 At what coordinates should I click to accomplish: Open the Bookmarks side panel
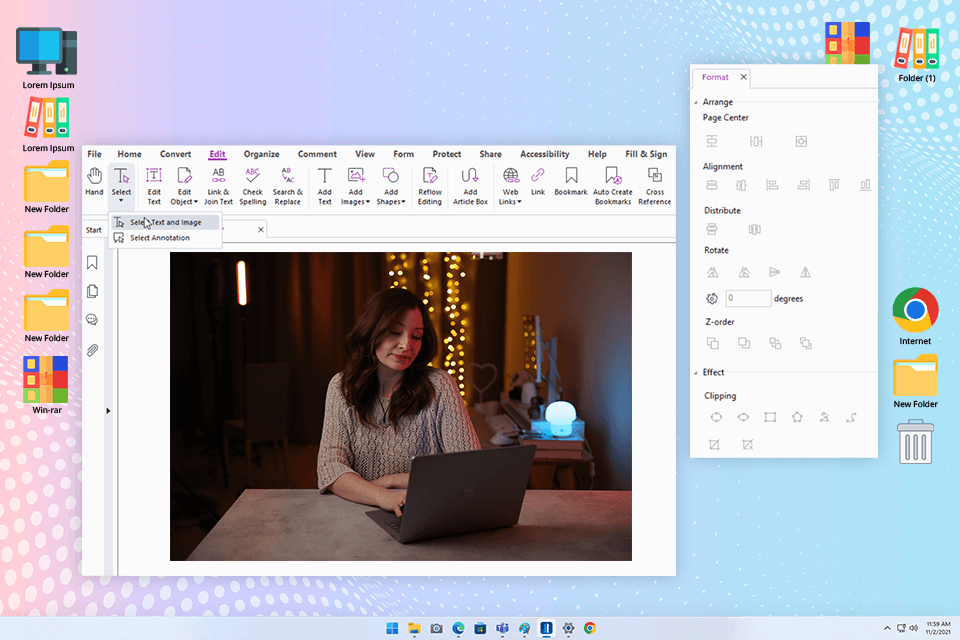pyautogui.click(x=92, y=263)
